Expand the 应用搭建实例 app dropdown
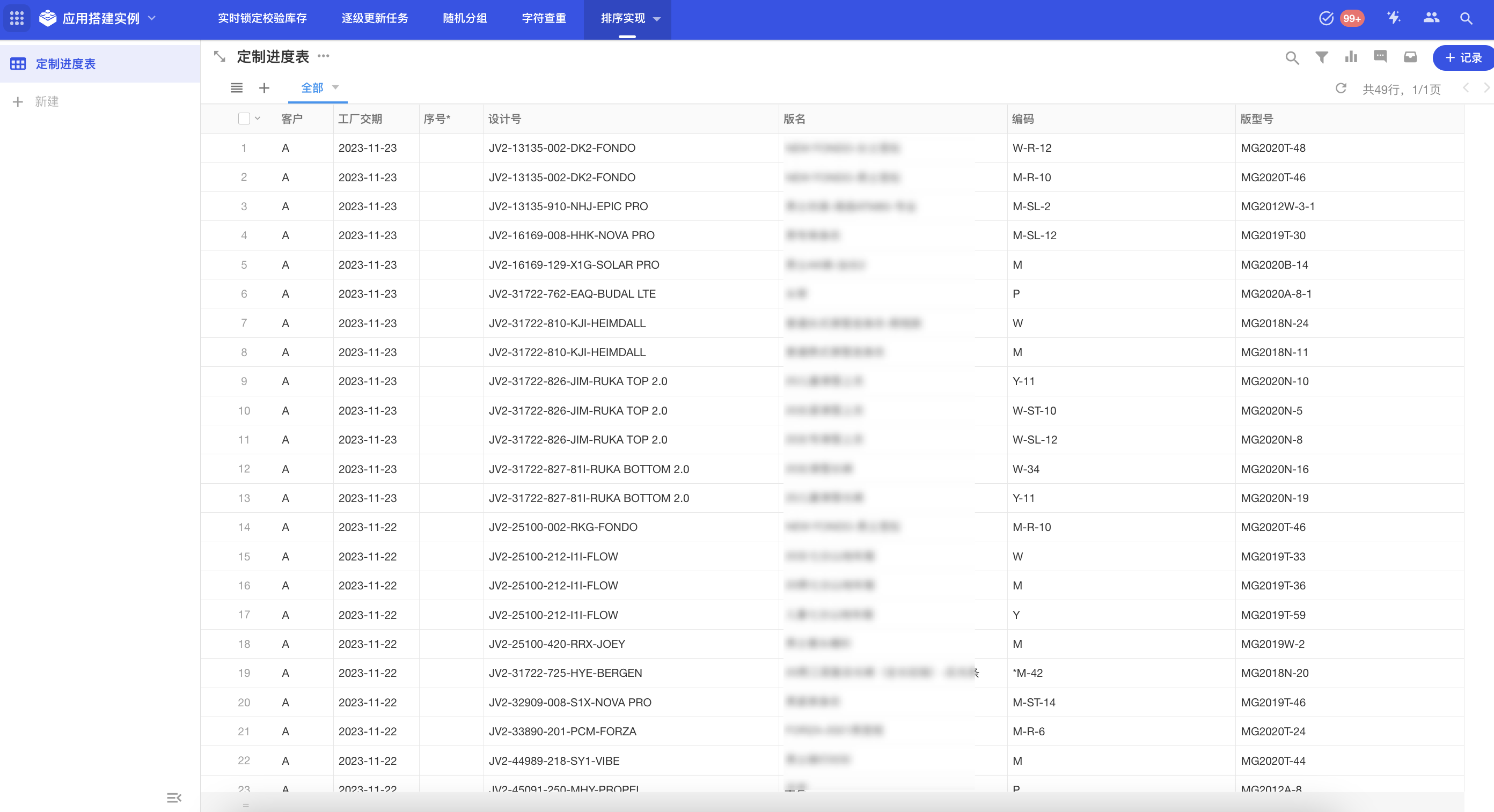Screen dimensions: 1494x812 pos(152,19)
